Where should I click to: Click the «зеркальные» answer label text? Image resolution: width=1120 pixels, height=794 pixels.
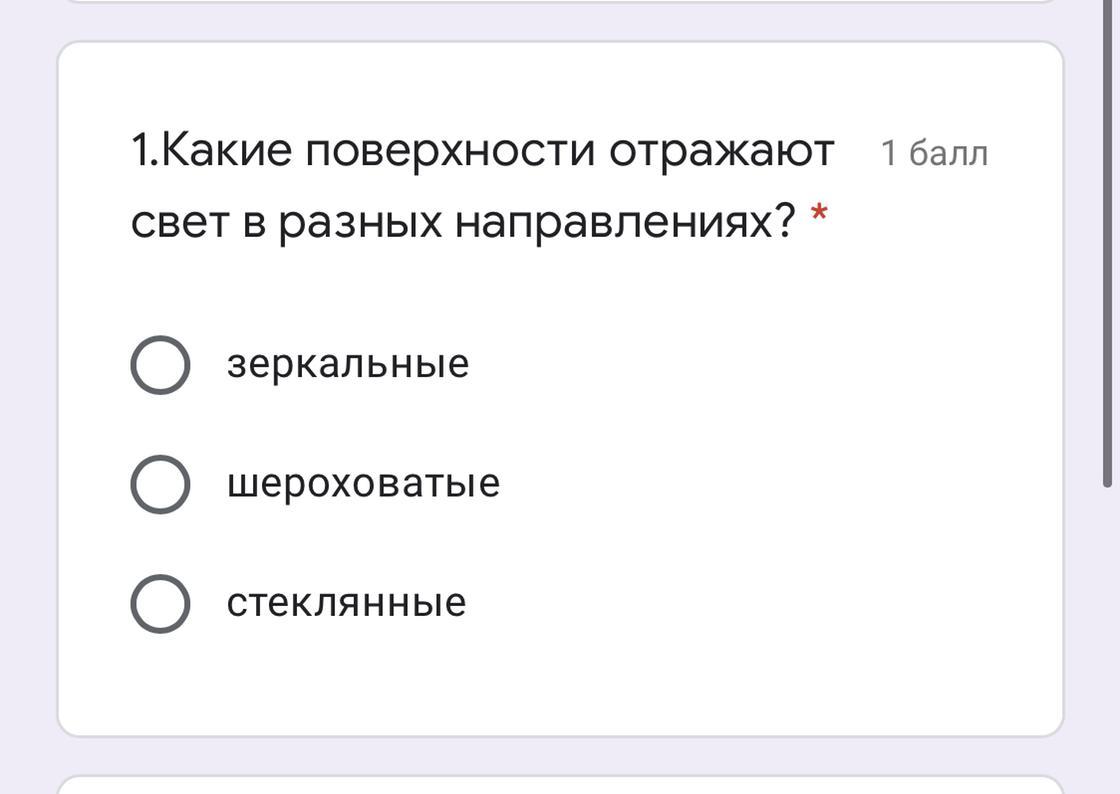[x=348, y=364]
